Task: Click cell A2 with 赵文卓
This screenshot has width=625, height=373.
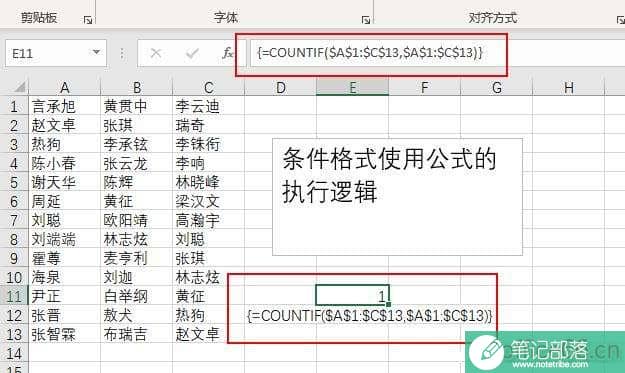Action: point(65,125)
